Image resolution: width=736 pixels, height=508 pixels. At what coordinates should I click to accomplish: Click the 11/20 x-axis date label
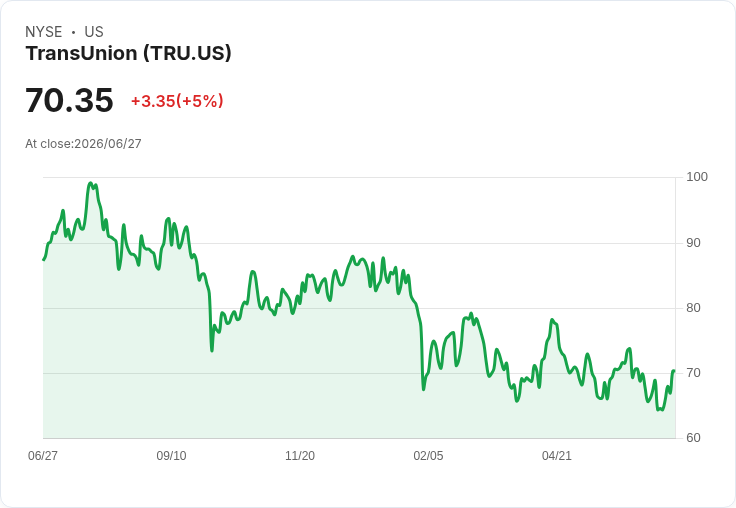[x=300, y=455]
